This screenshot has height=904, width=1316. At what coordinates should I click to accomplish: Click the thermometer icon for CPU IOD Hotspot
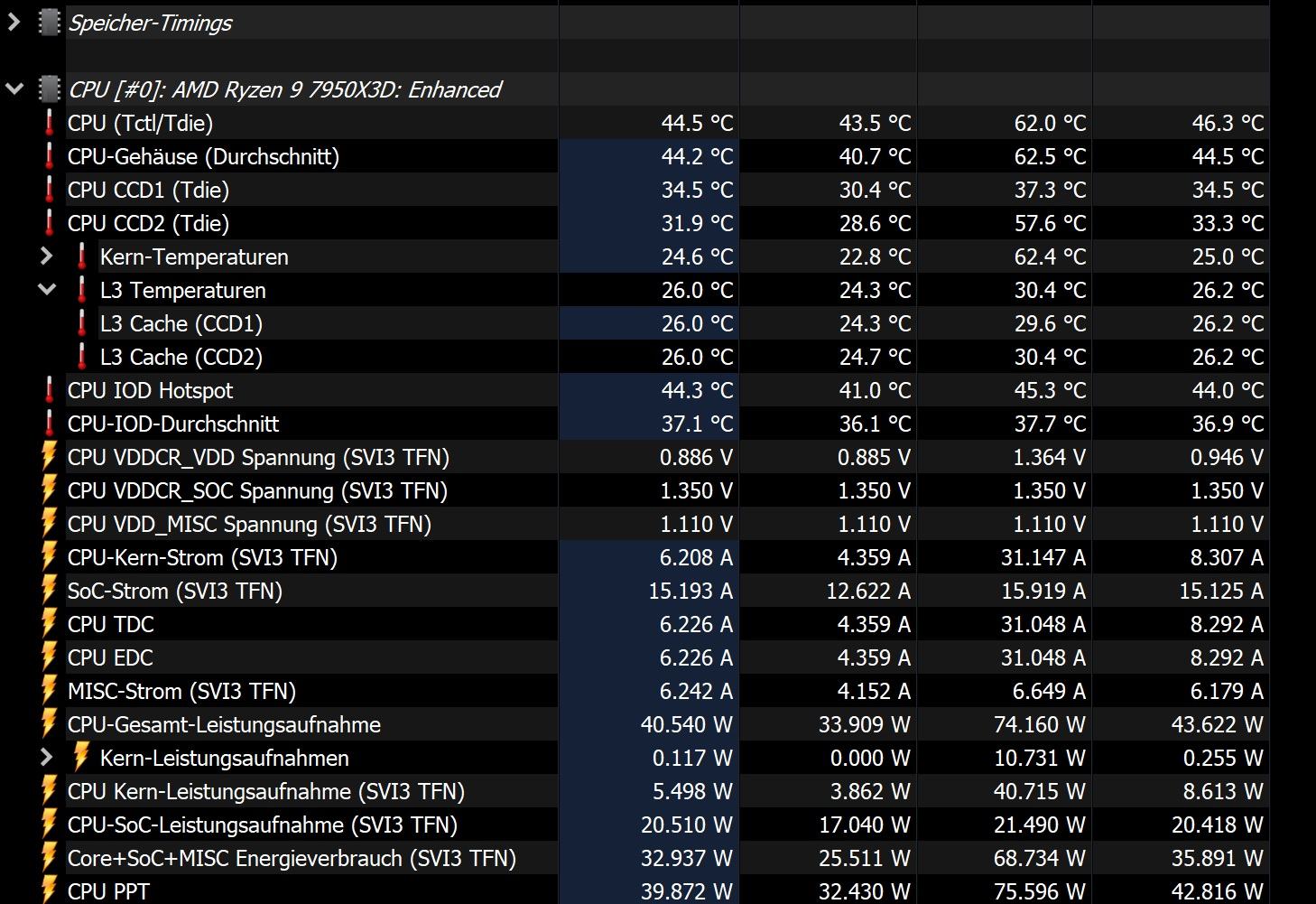[50, 390]
